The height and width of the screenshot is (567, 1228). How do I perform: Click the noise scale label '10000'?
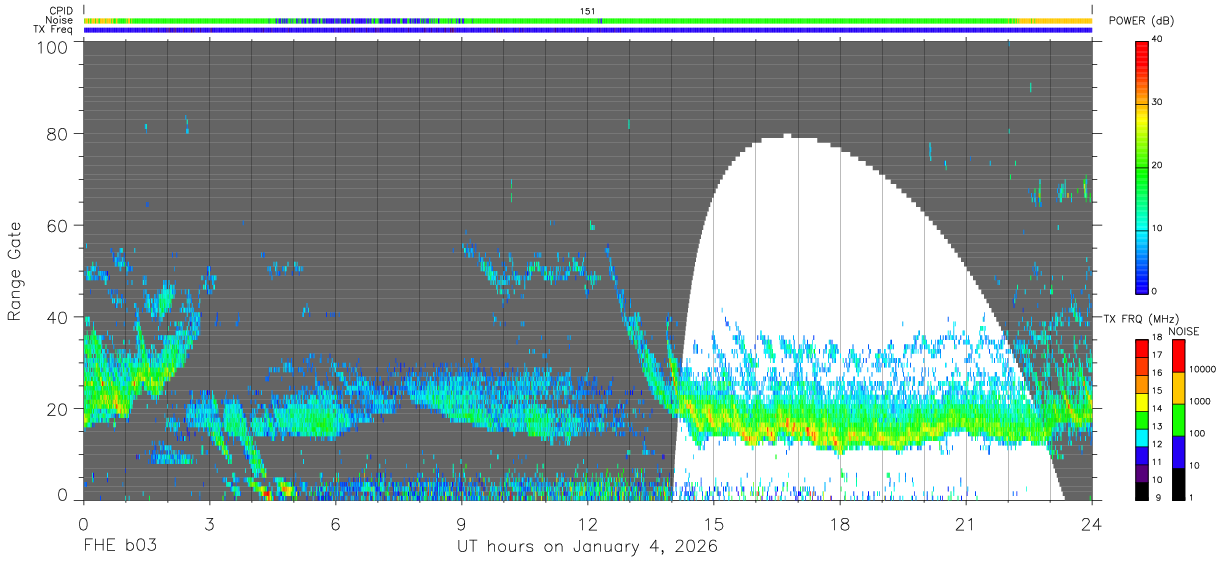point(1203,370)
